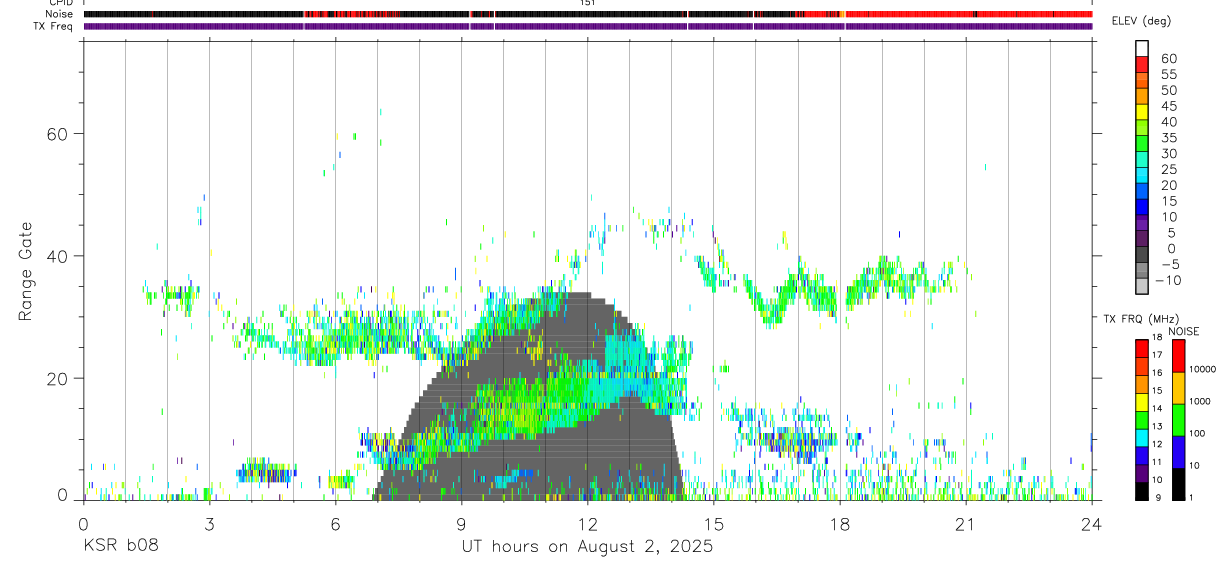Click the "NOISE" legend title
Screen dimensions: 1228x567
pos(1183,331)
